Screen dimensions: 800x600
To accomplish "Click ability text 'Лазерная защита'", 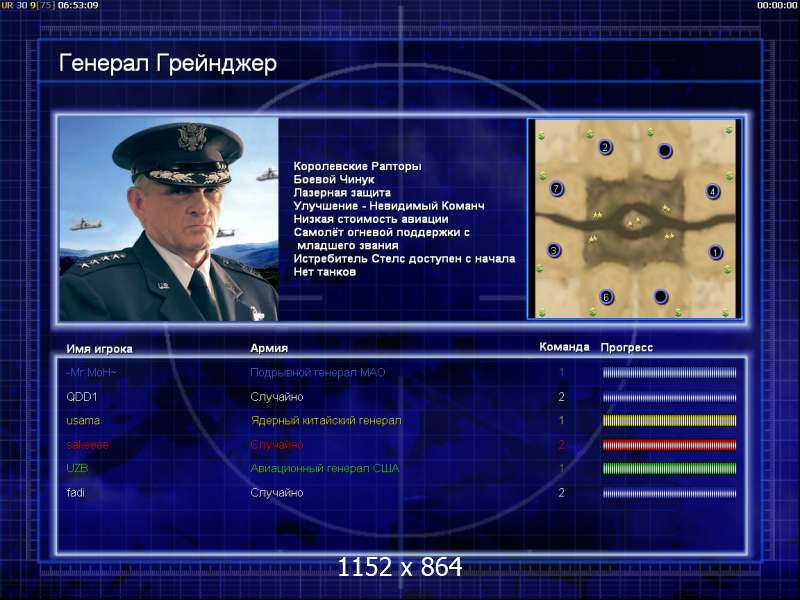I will (x=342, y=193).
